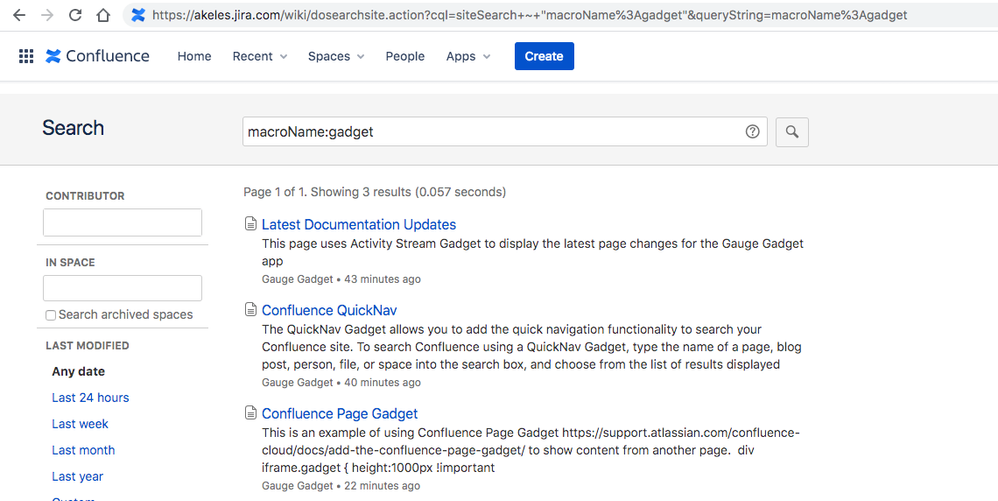The width and height of the screenshot is (998, 501).
Task: Open the People nav item
Action: 405,56
